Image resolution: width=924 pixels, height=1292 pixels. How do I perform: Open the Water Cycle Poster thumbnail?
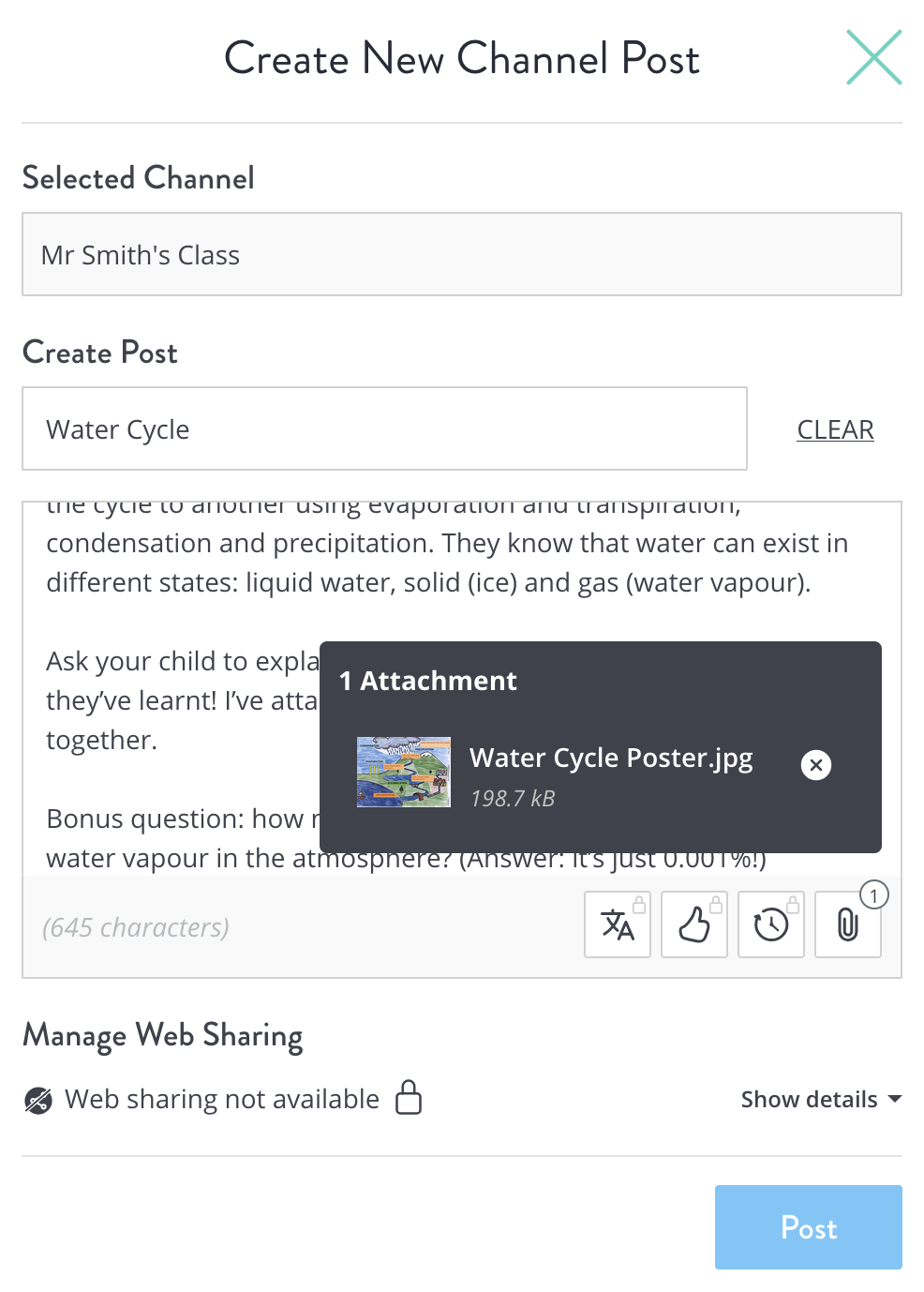404,773
